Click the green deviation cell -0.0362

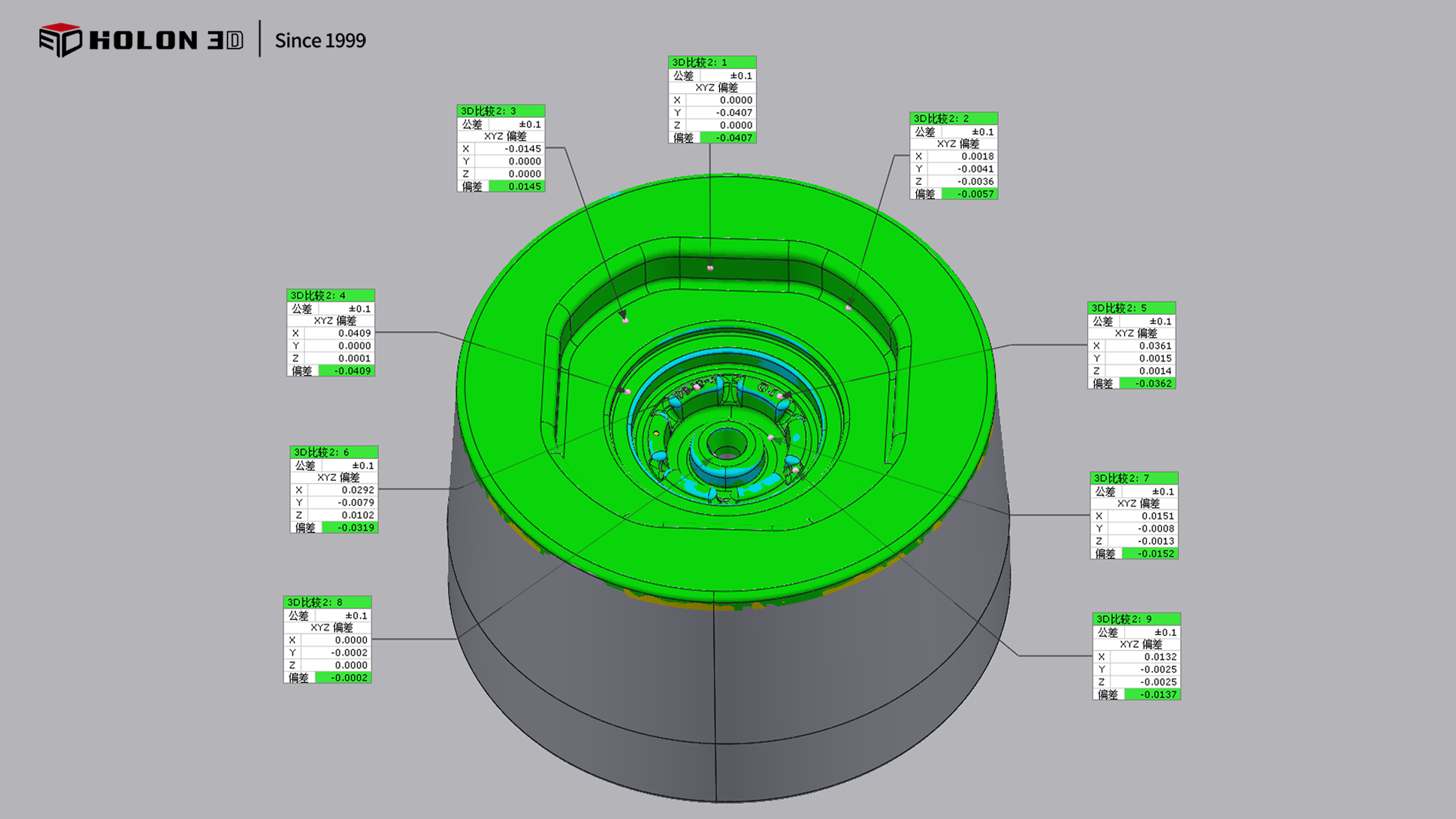1147,384
